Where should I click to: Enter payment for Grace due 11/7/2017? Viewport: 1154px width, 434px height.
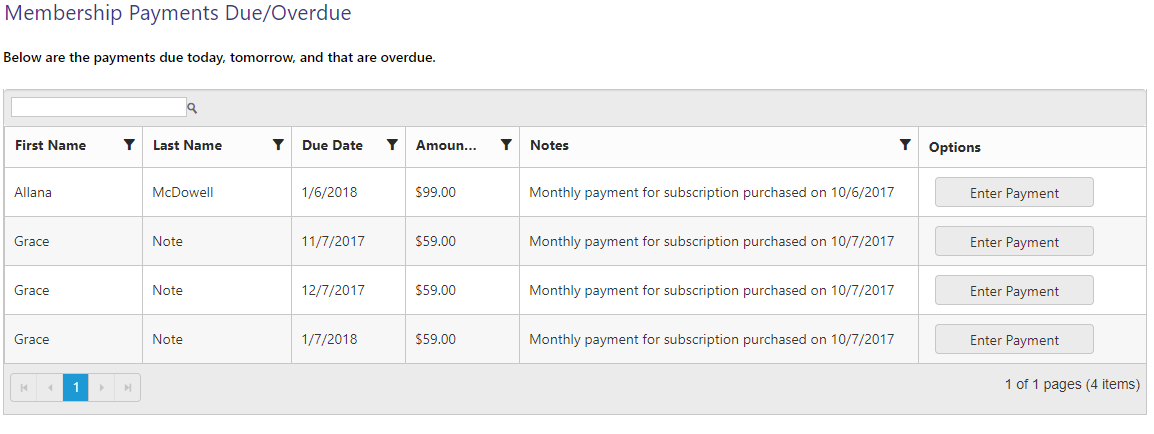[x=1014, y=242]
